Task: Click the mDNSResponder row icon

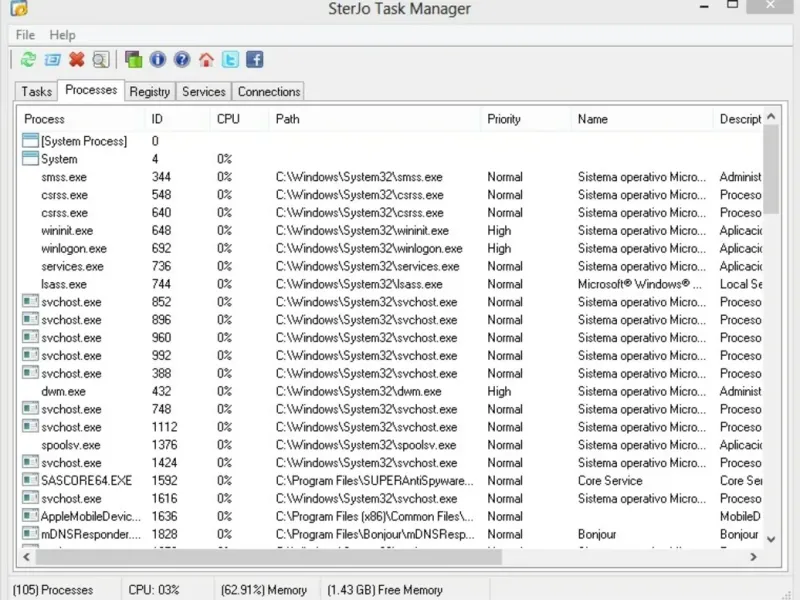Action: click(x=30, y=534)
